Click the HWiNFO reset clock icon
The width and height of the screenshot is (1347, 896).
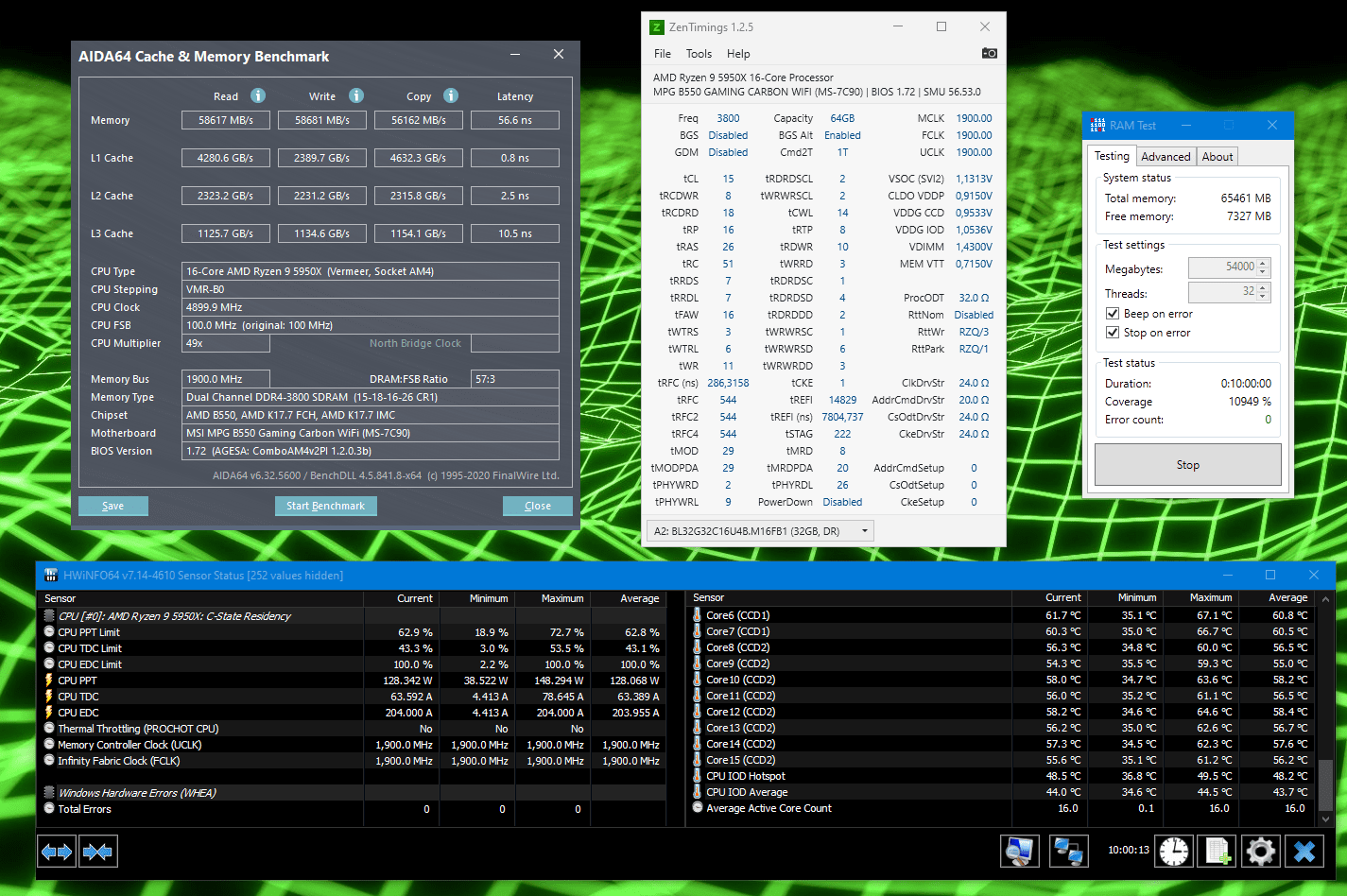pyautogui.click(x=1174, y=851)
